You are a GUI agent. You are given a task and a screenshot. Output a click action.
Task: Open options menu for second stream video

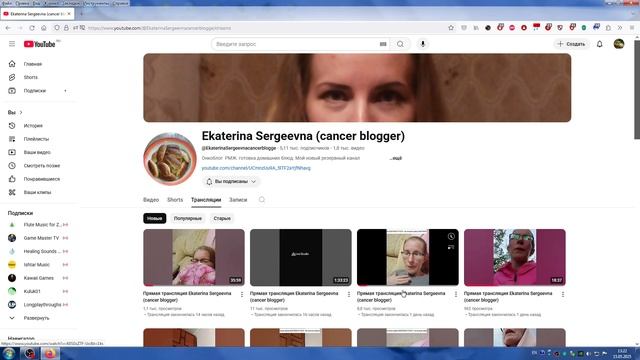point(349,294)
